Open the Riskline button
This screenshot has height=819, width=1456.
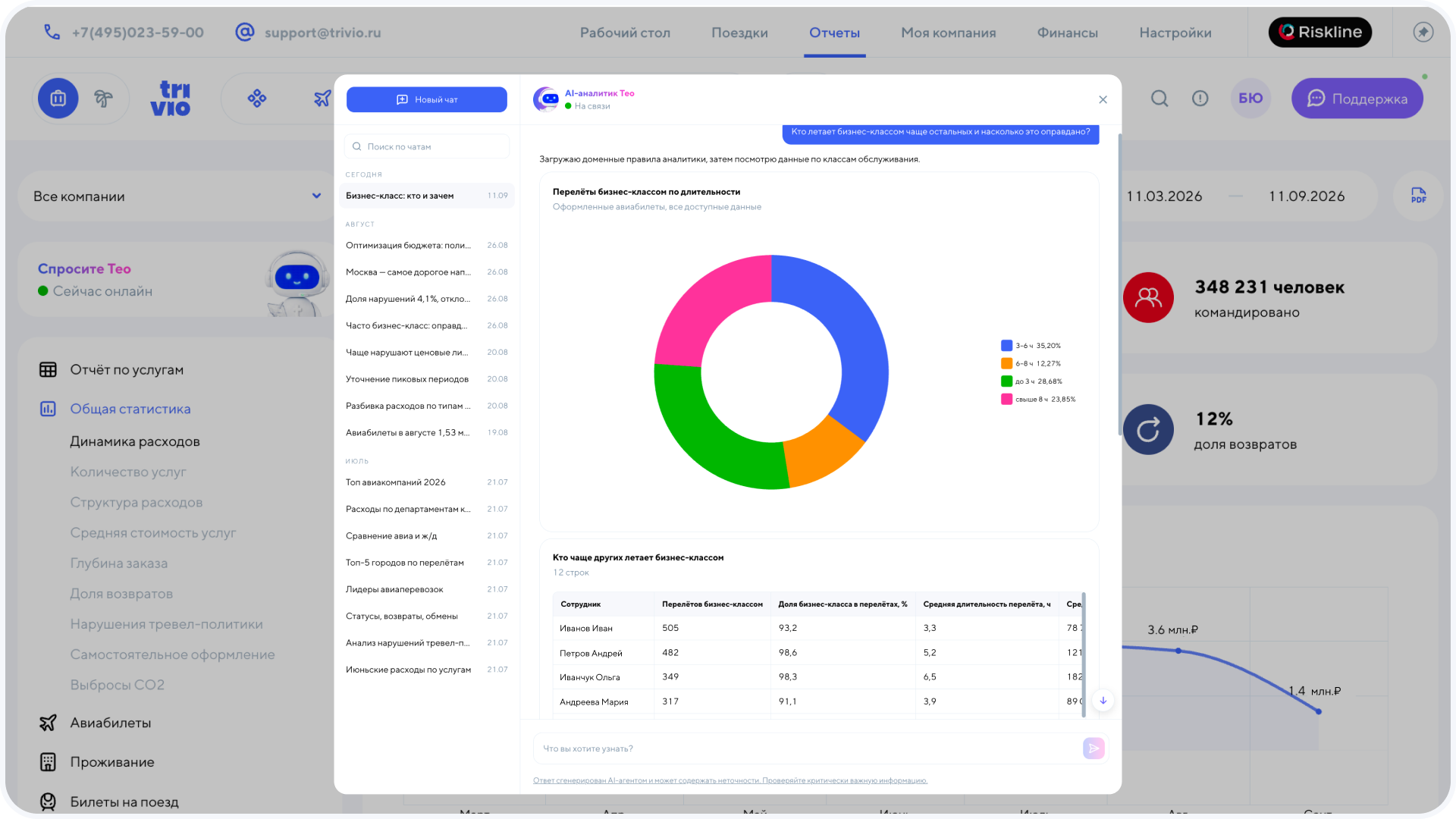[x=1319, y=32]
